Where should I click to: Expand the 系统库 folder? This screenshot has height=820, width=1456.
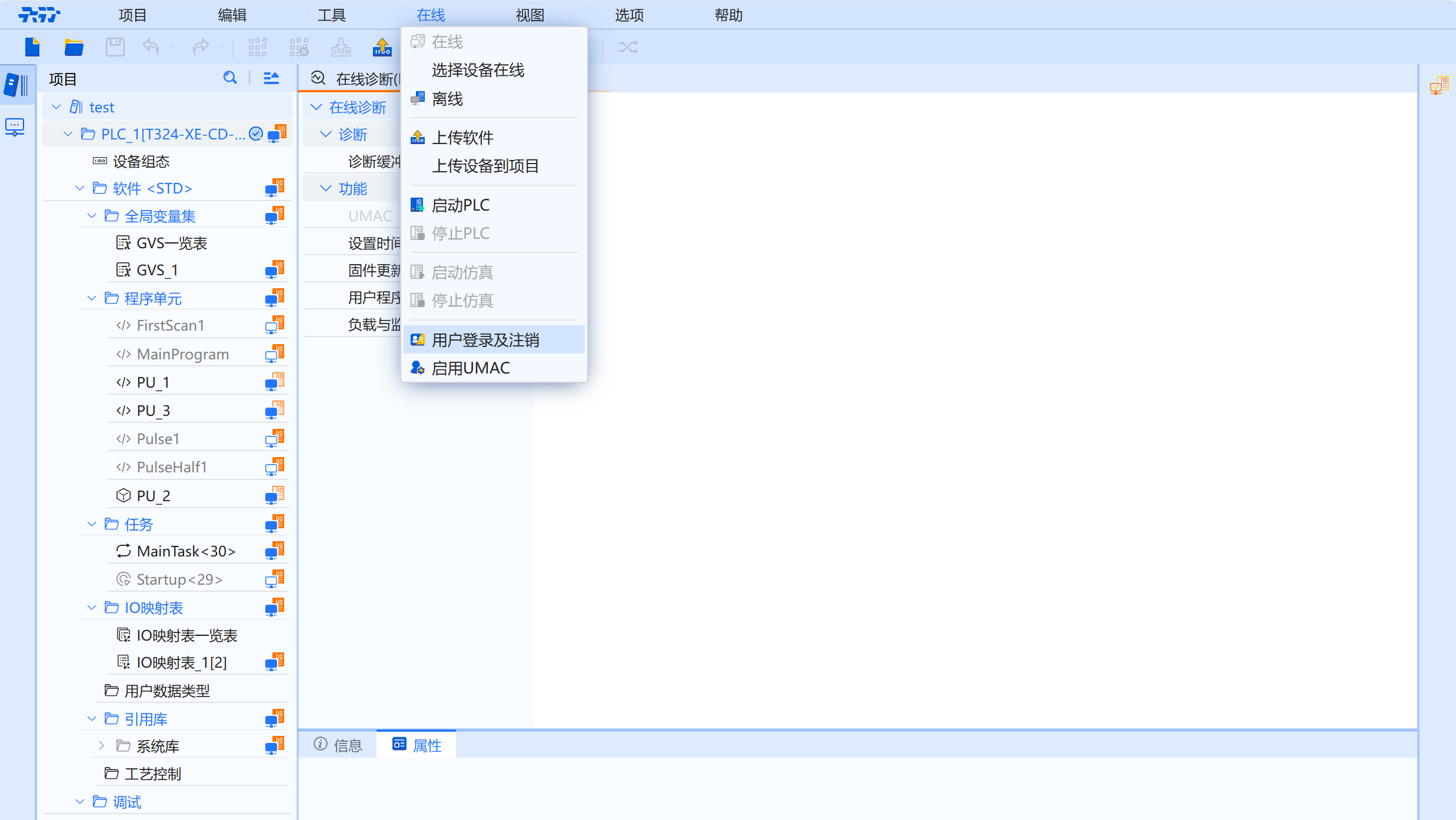[x=102, y=746]
